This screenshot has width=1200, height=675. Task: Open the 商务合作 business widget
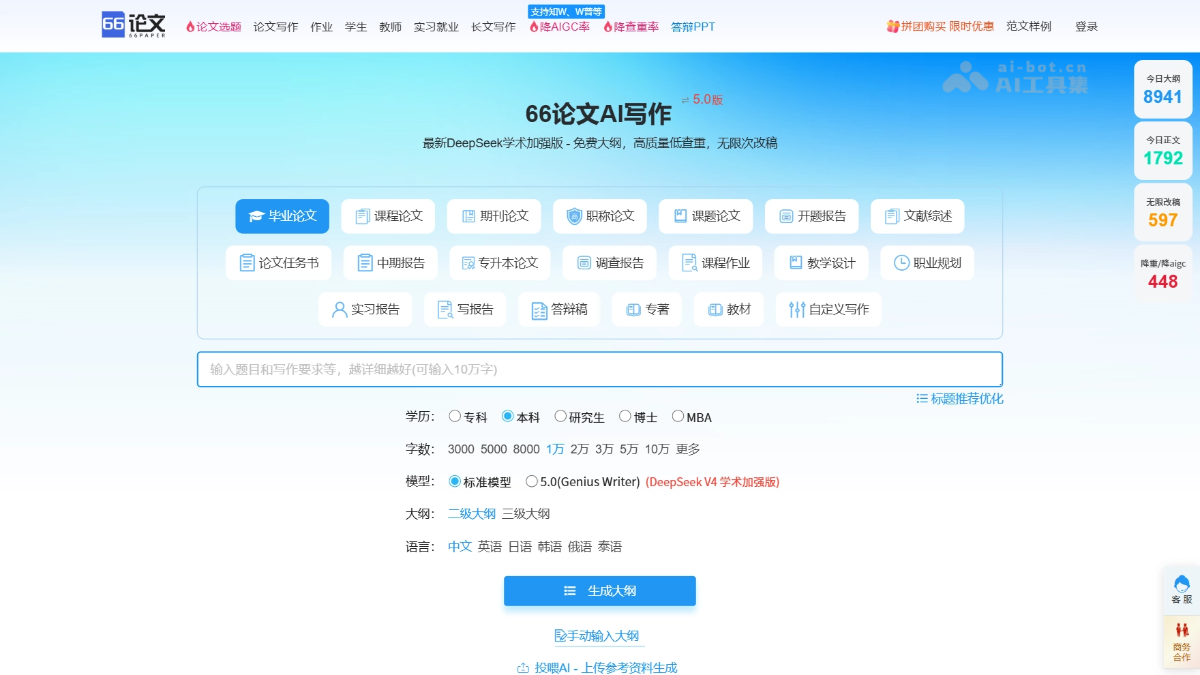1182,641
